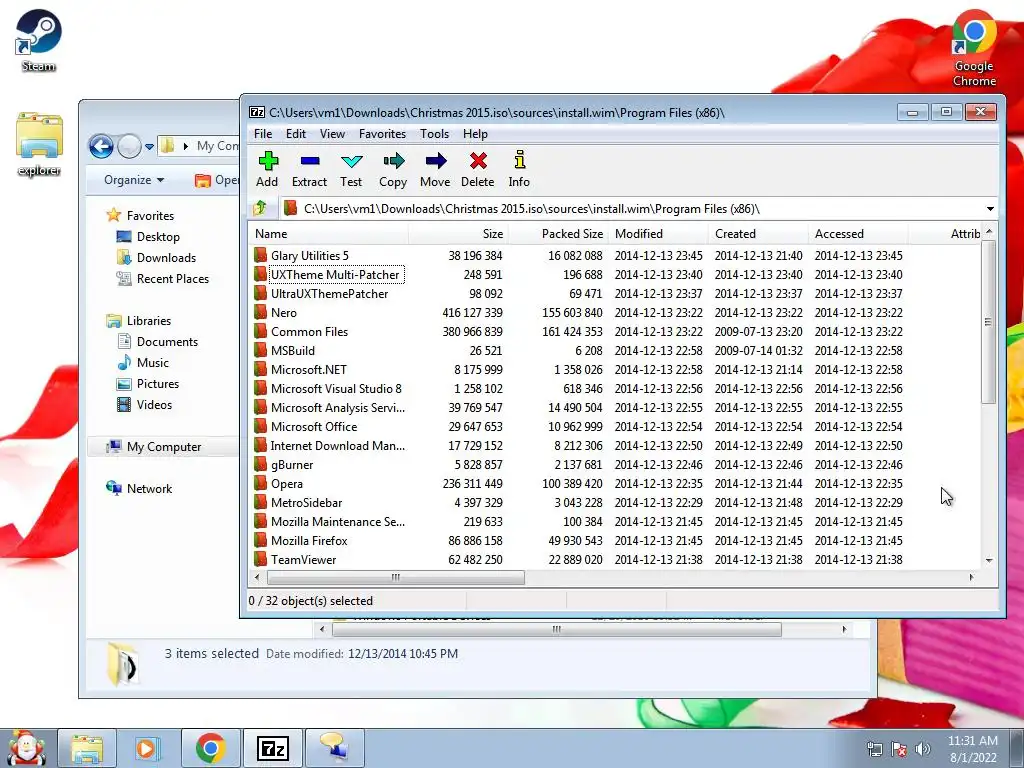Open the Favorites menu
Screen dimensions: 1024x768
click(x=383, y=134)
